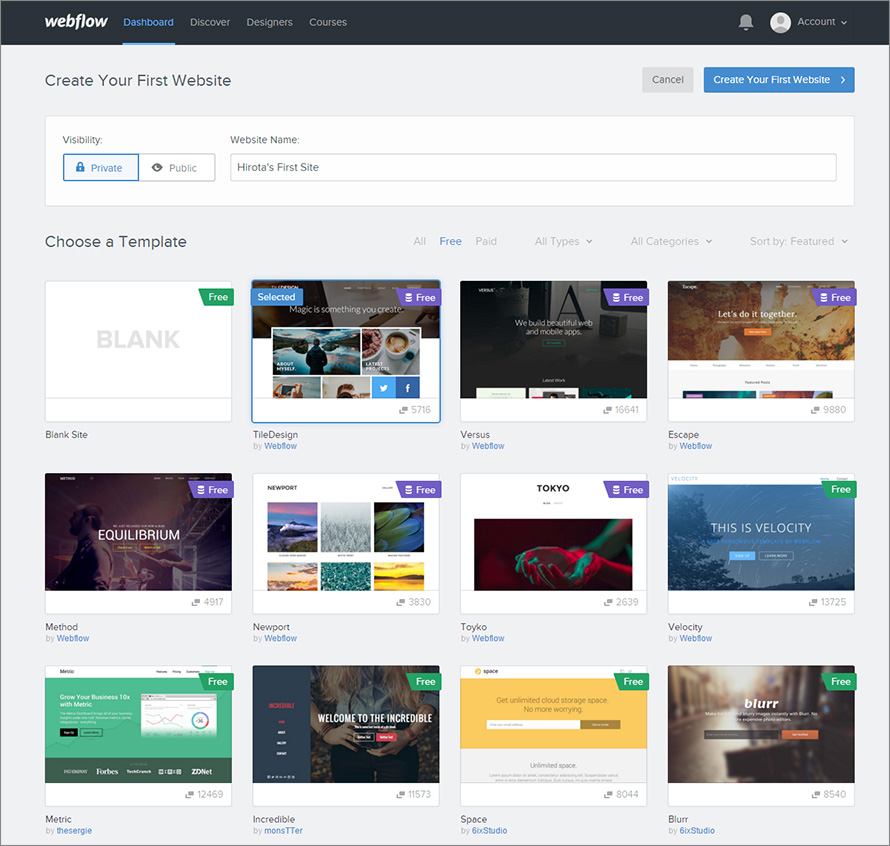Click the clone count icon on Velocity

[x=813, y=602]
